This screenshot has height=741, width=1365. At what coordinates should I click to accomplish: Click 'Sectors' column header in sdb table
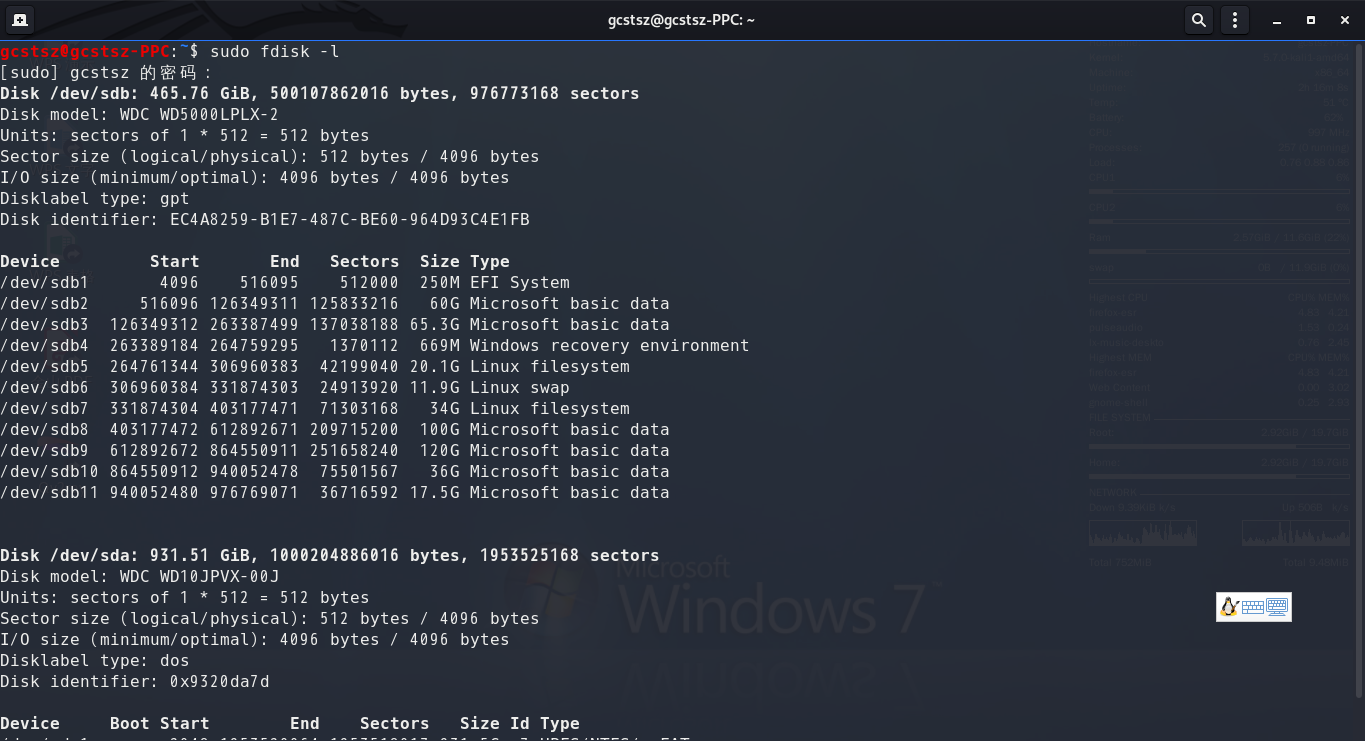coord(365,261)
